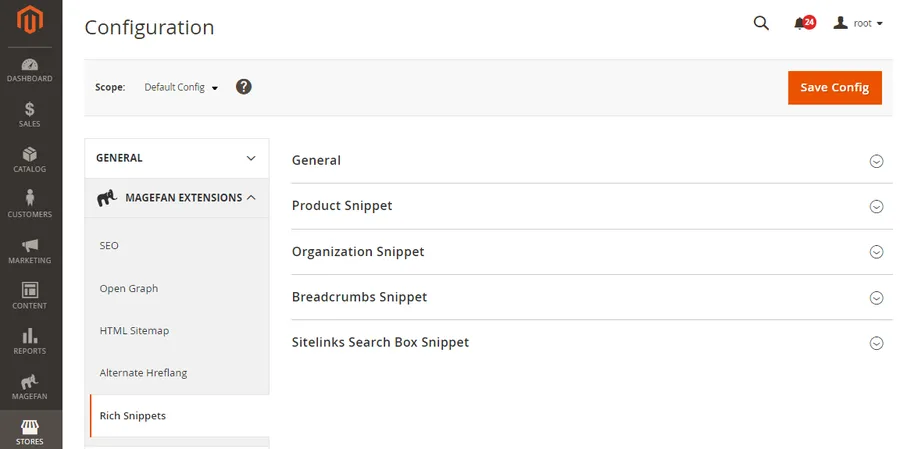Click the General section heading text
The image size is (900, 449).
pos(316,160)
